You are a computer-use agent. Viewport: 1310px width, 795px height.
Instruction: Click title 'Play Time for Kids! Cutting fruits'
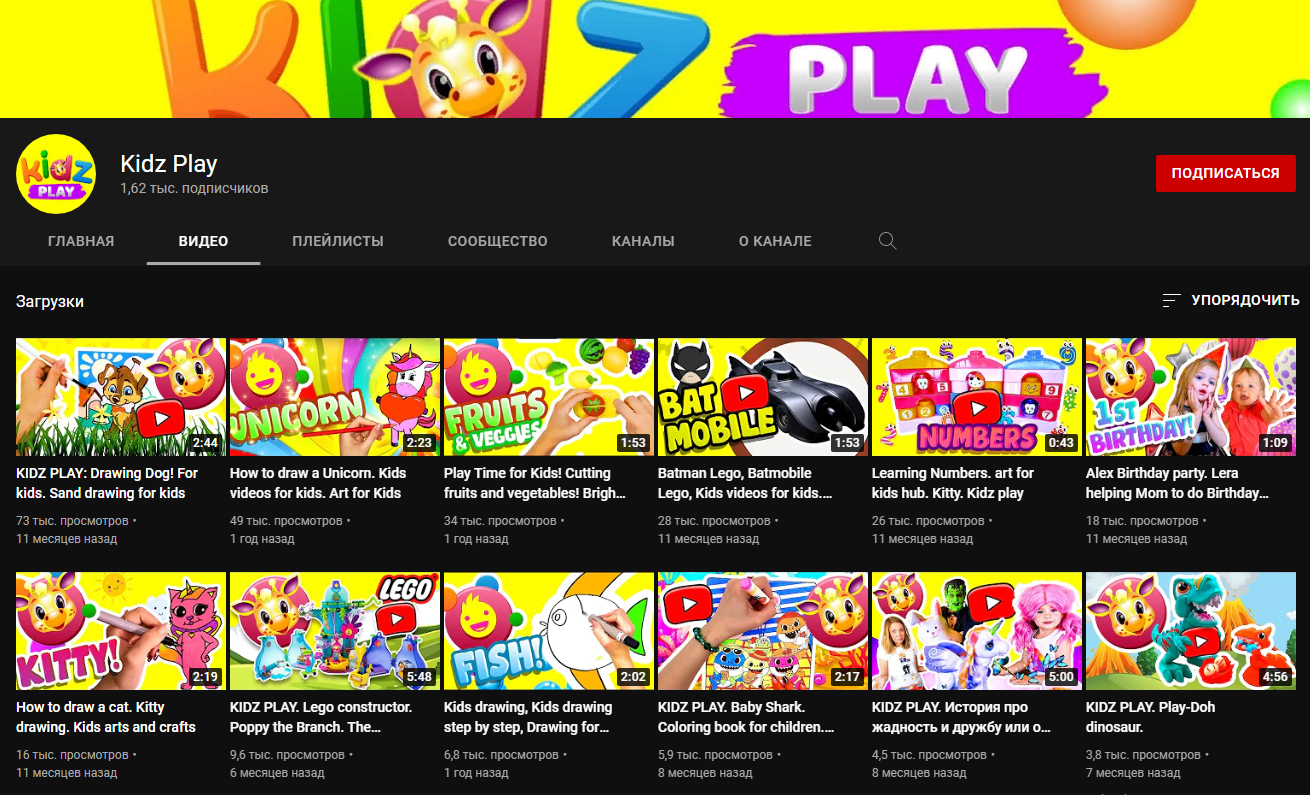[x=535, y=483]
